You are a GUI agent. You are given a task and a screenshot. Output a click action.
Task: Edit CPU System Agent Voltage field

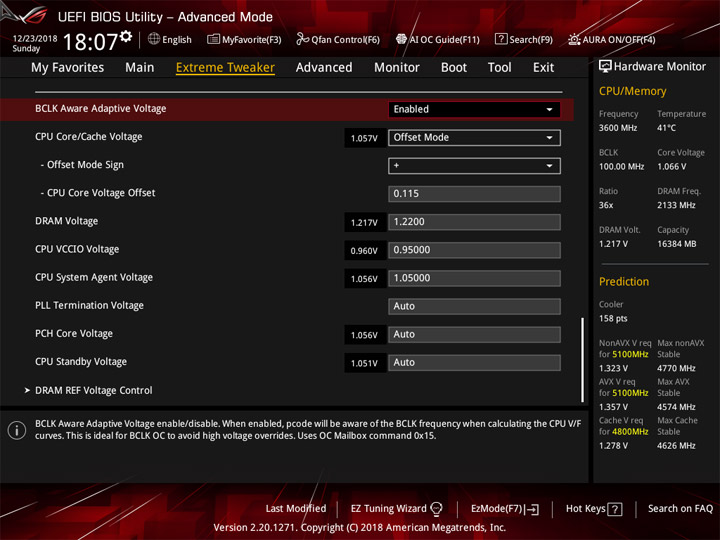click(x=474, y=278)
